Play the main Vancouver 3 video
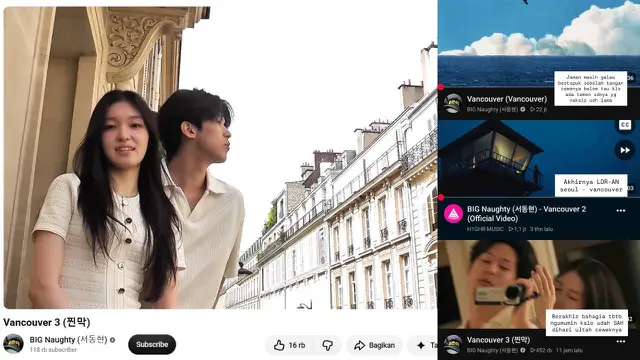640x360 pixels. tap(220, 158)
